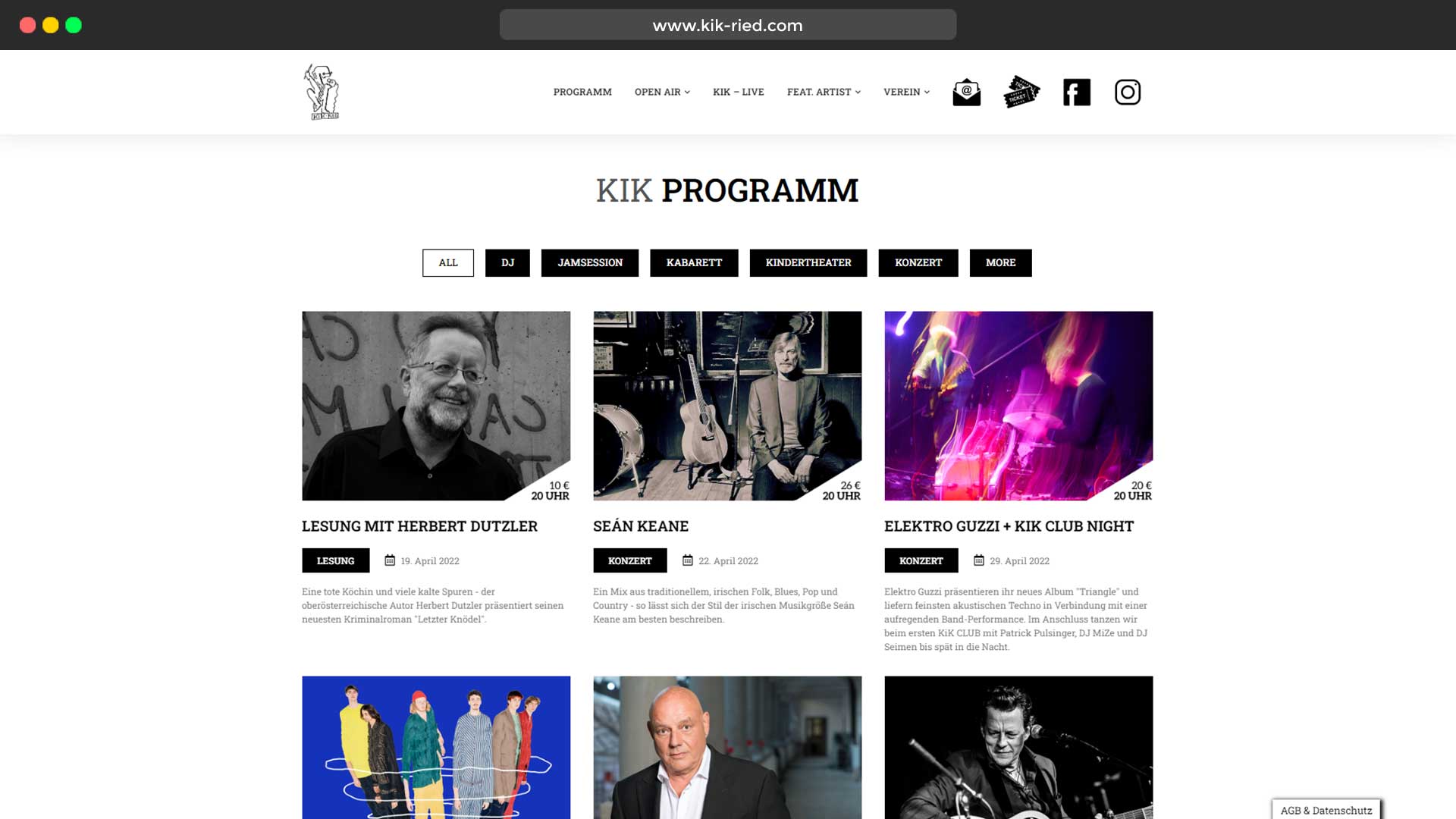Click the KIK logo in header
Image resolution: width=1456 pixels, height=819 pixels.
click(322, 92)
